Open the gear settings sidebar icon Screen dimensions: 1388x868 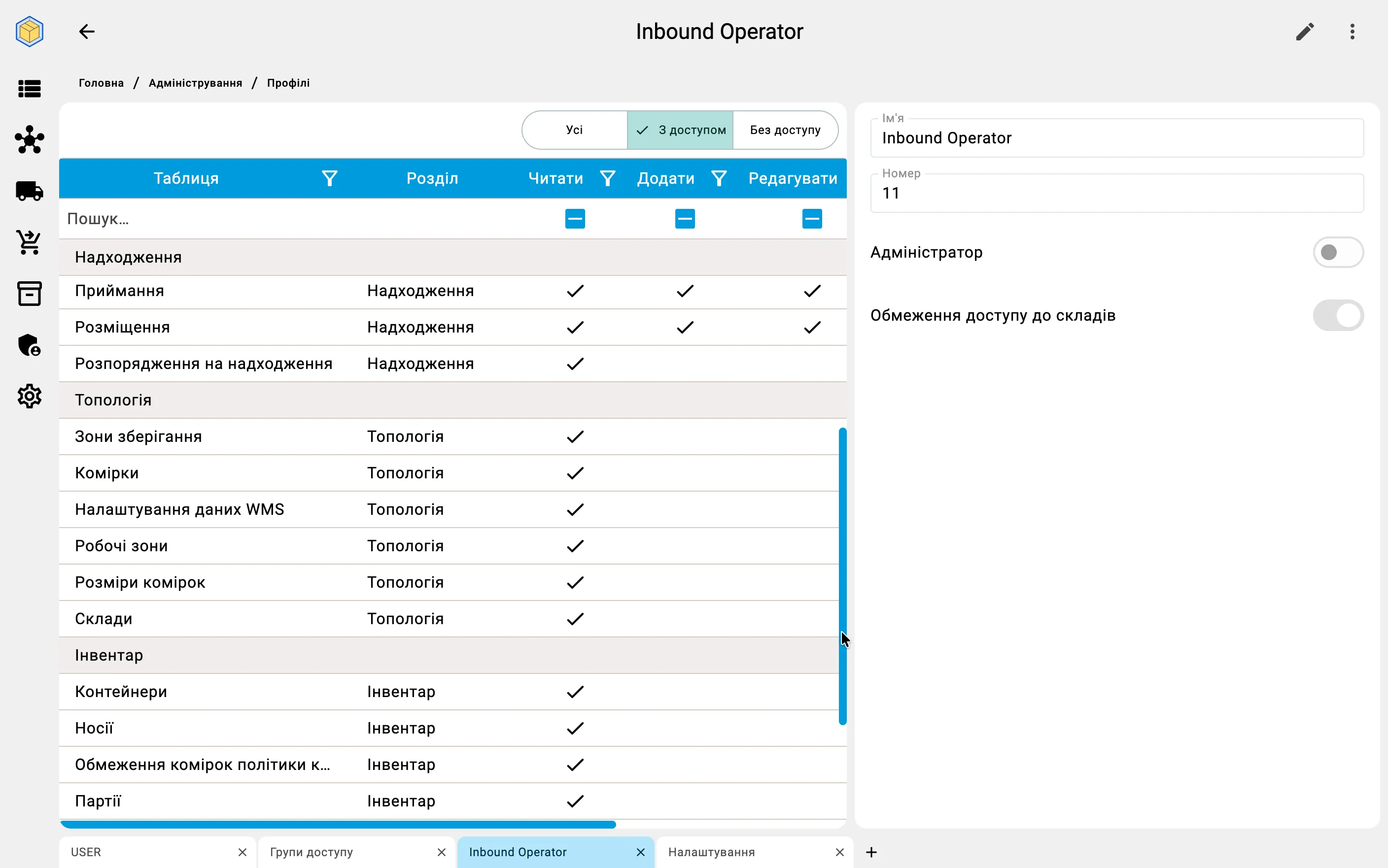pos(29,396)
